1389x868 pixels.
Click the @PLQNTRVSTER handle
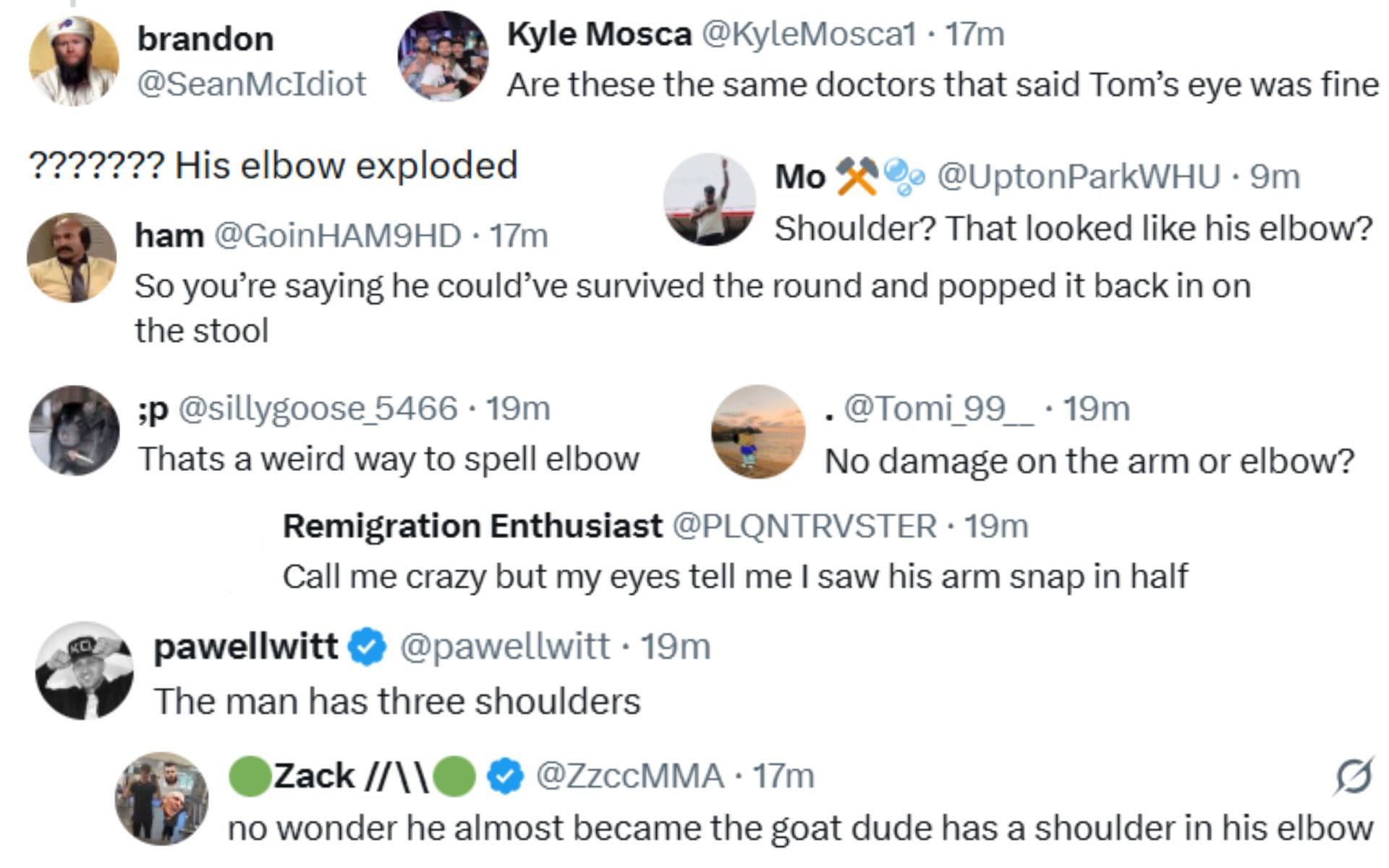804,526
